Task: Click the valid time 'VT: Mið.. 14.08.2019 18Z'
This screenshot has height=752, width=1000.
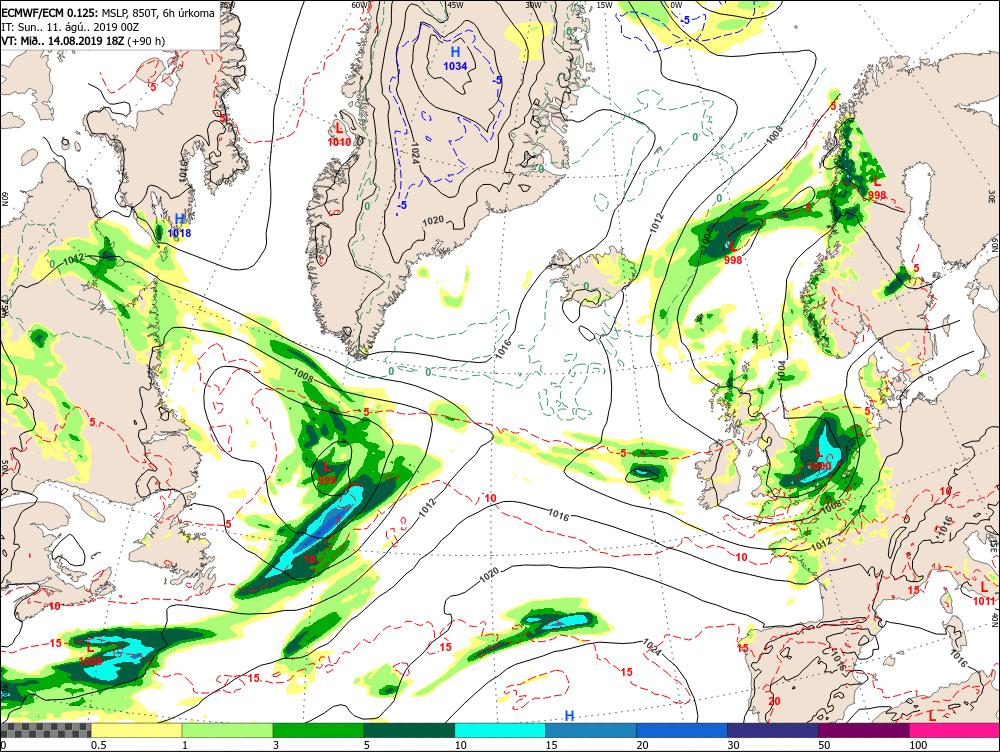Action: 63,41
